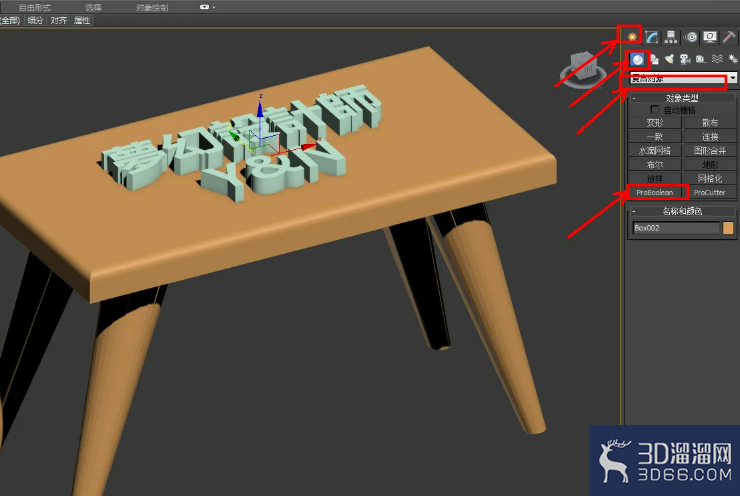Click the 水滴网格 button
The width and height of the screenshot is (740, 496).
click(x=655, y=151)
